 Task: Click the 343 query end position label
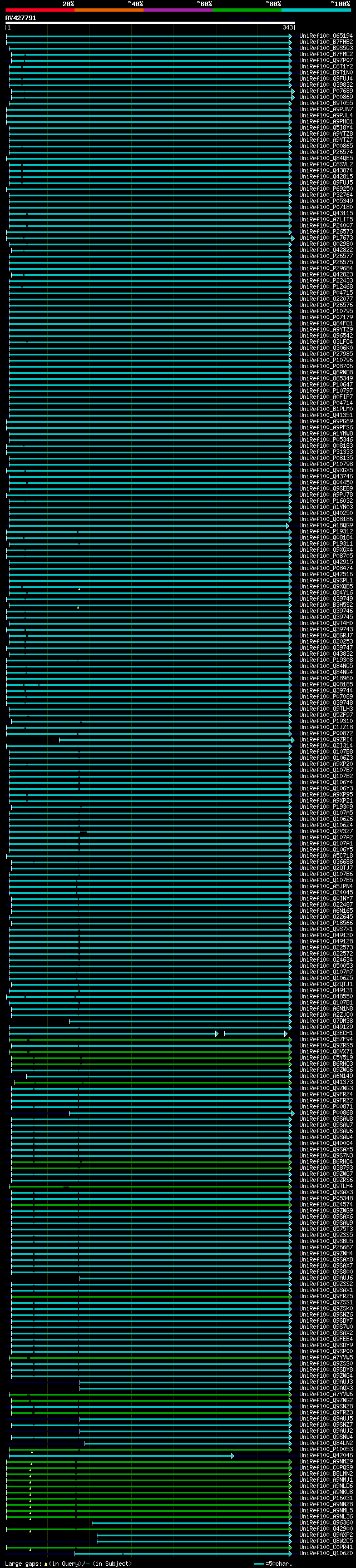pos(288,27)
